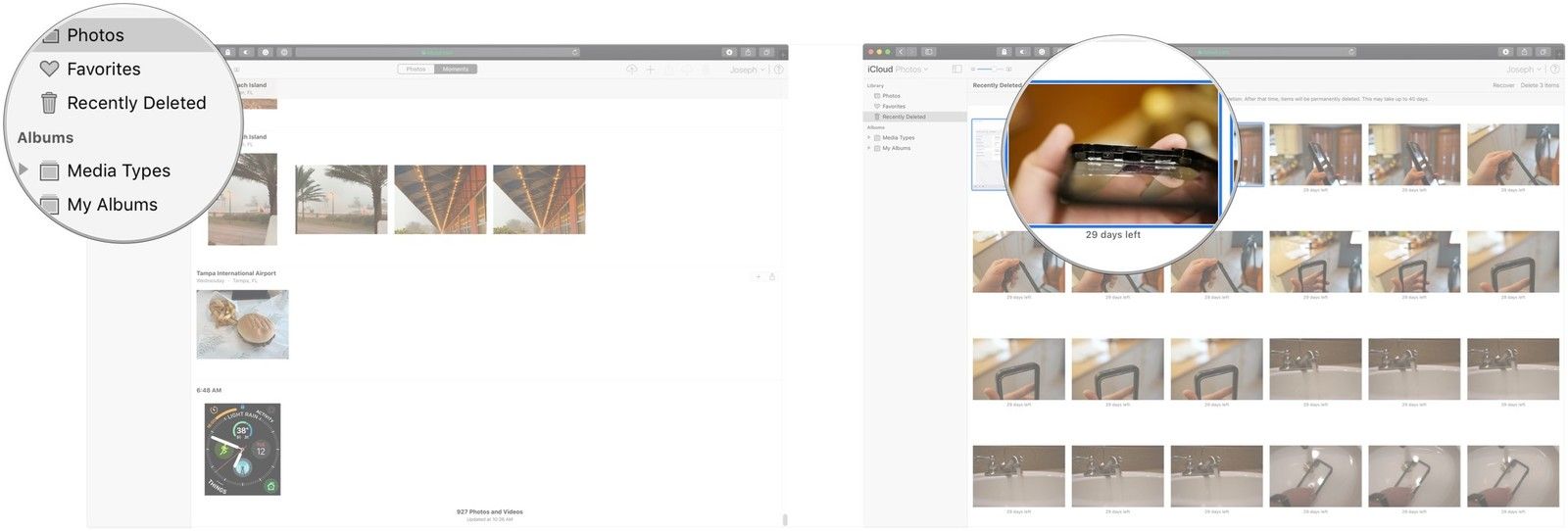Click the plus add icon in the left window
Viewport: 1568px width, 531px height.
(x=650, y=70)
